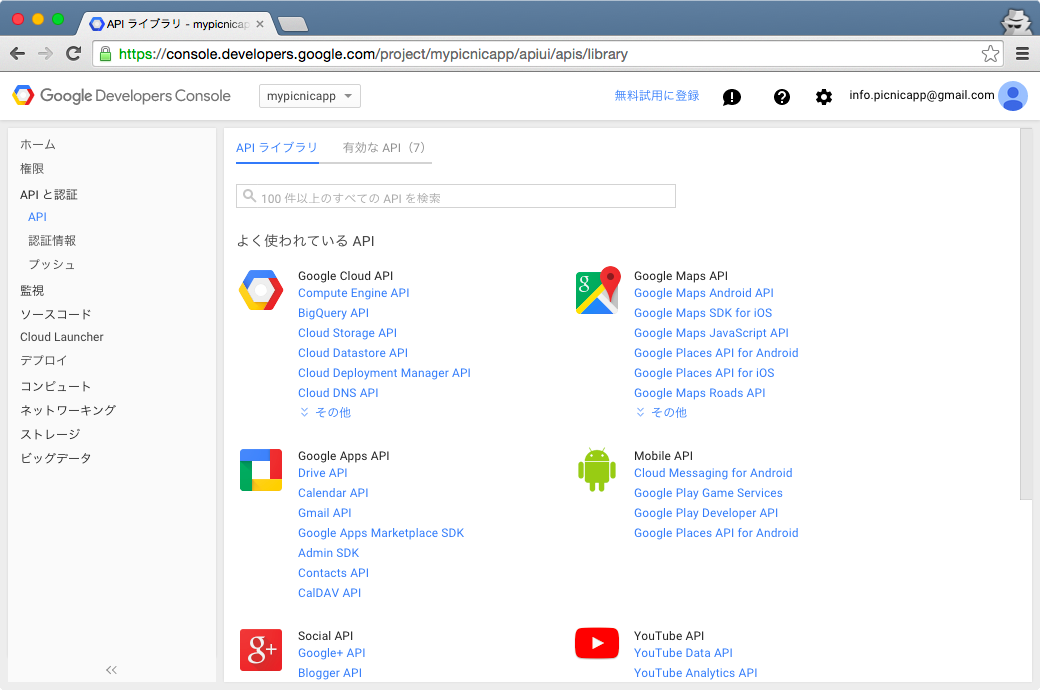Image resolution: width=1040 pixels, height=690 pixels.
Task: Click the API search input field
Action: [x=456, y=196]
